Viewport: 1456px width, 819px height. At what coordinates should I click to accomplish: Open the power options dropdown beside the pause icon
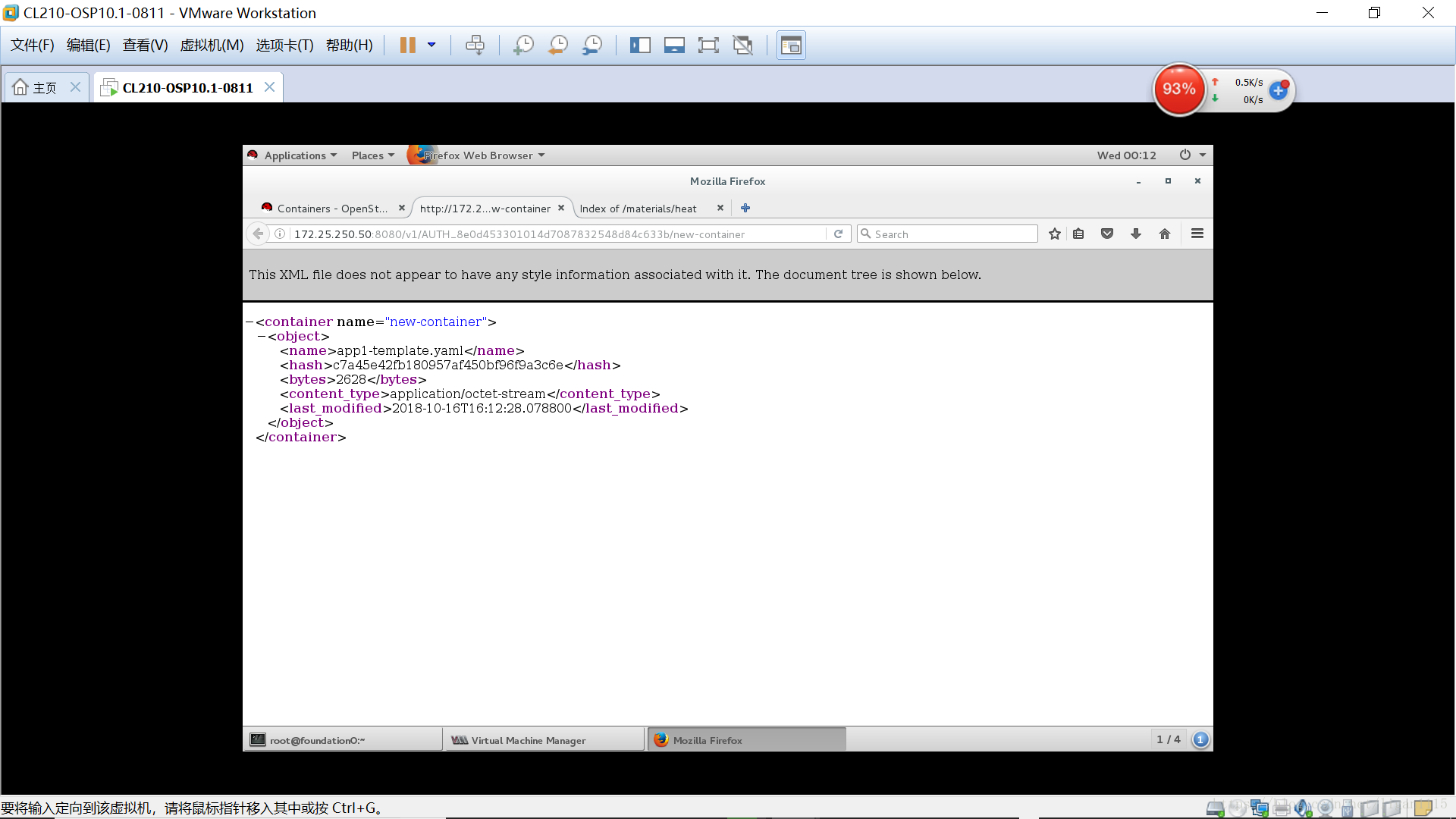[x=431, y=45]
